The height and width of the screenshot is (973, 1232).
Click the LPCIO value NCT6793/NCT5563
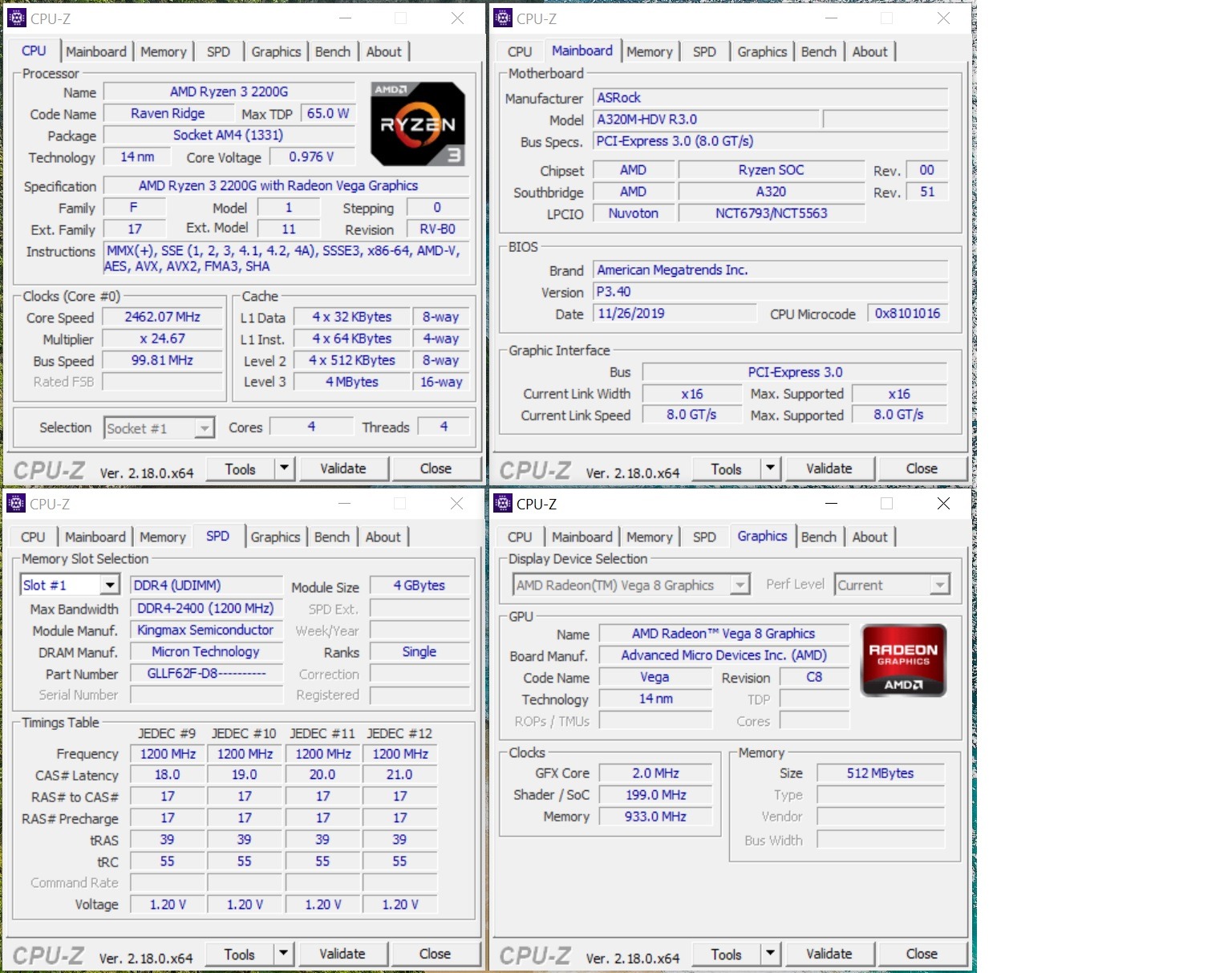point(772,213)
